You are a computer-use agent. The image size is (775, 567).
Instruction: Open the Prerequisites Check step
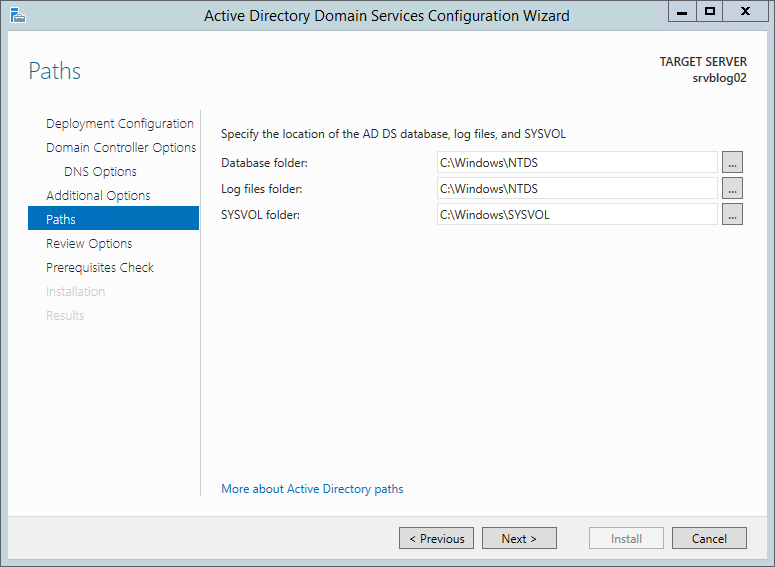click(100, 267)
